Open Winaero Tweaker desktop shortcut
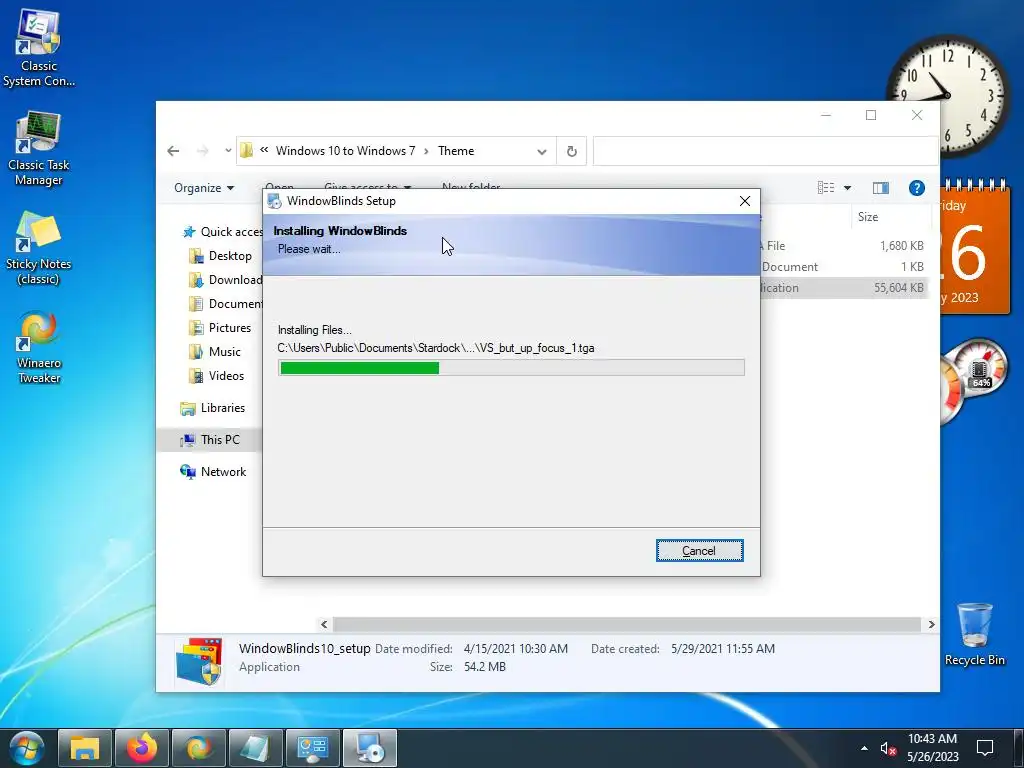The image size is (1024, 768). pos(39,347)
